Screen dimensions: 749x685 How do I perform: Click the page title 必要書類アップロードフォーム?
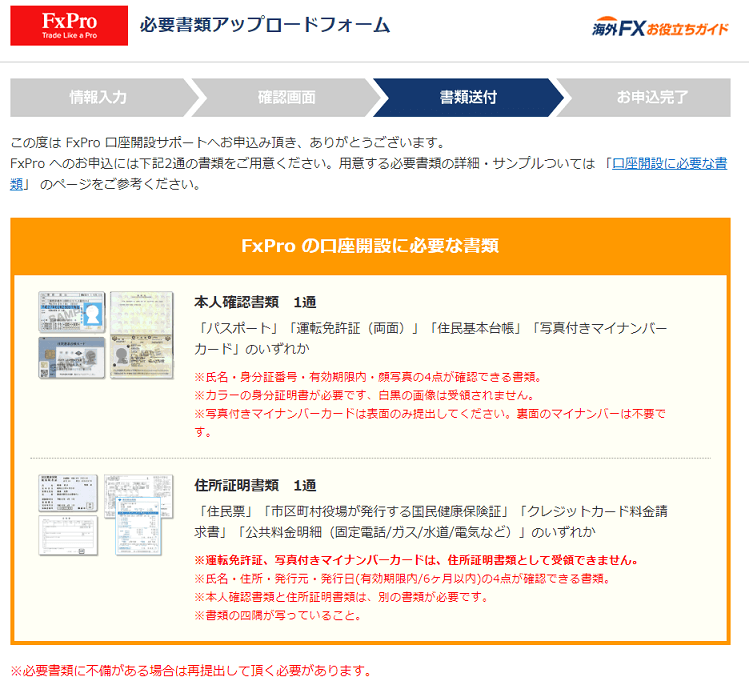[265, 25]
